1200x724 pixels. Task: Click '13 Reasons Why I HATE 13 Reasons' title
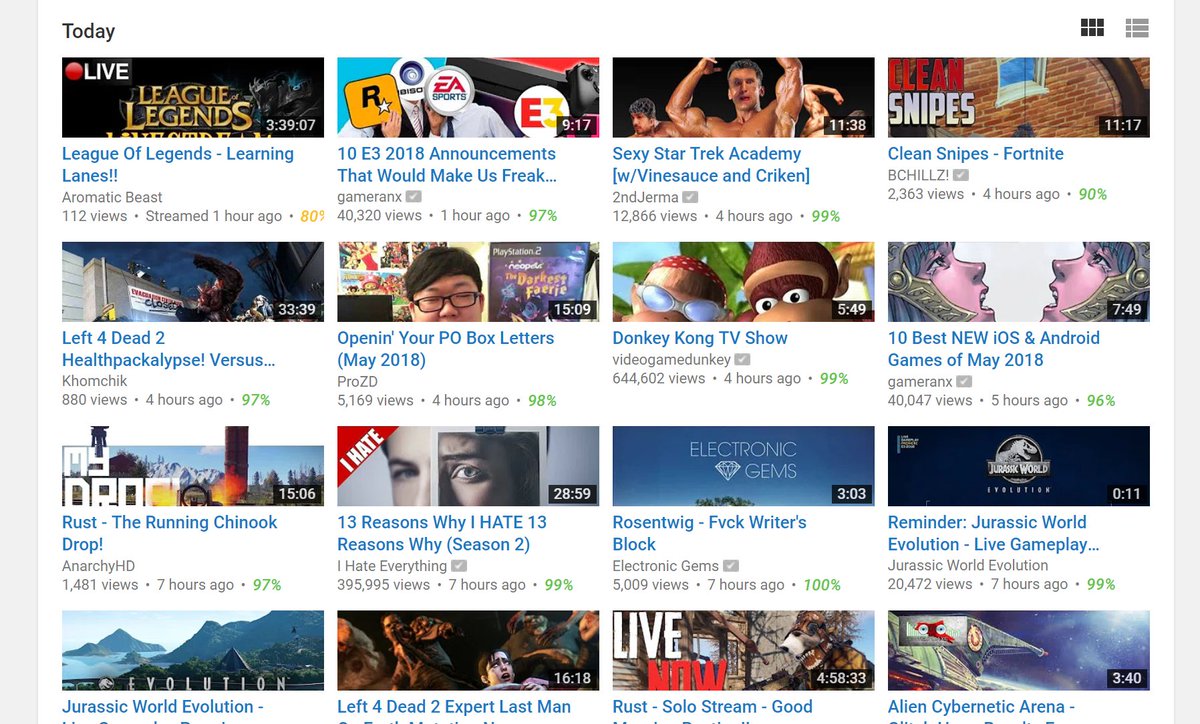coord(442,533)
